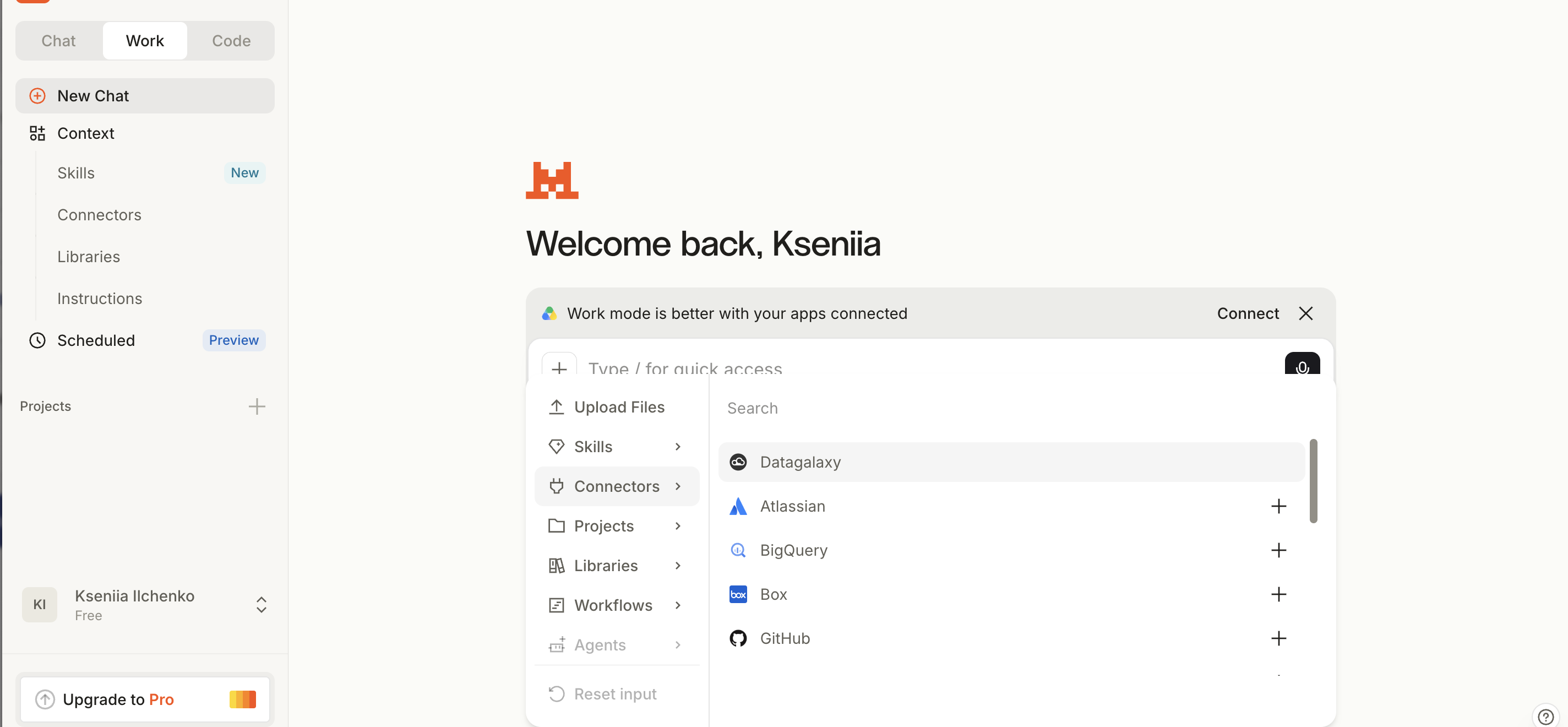
Task: Click the Scheduled clock icon
Action: [x=38, y=340]
